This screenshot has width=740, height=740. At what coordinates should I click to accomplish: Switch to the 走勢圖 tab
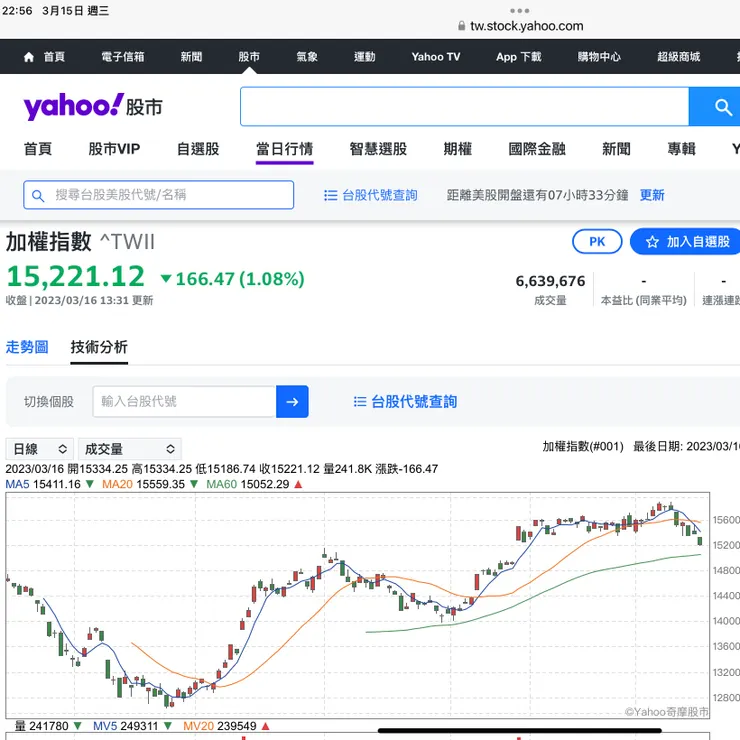click(27, 347)
